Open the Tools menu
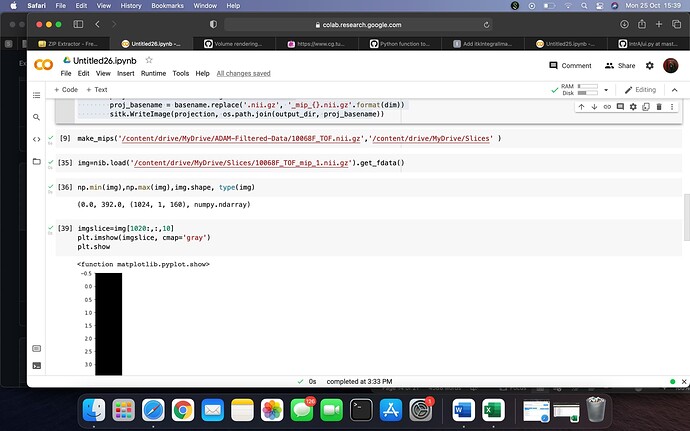Image resolution: width=690 pixels, height=431 pixels. 180,74
